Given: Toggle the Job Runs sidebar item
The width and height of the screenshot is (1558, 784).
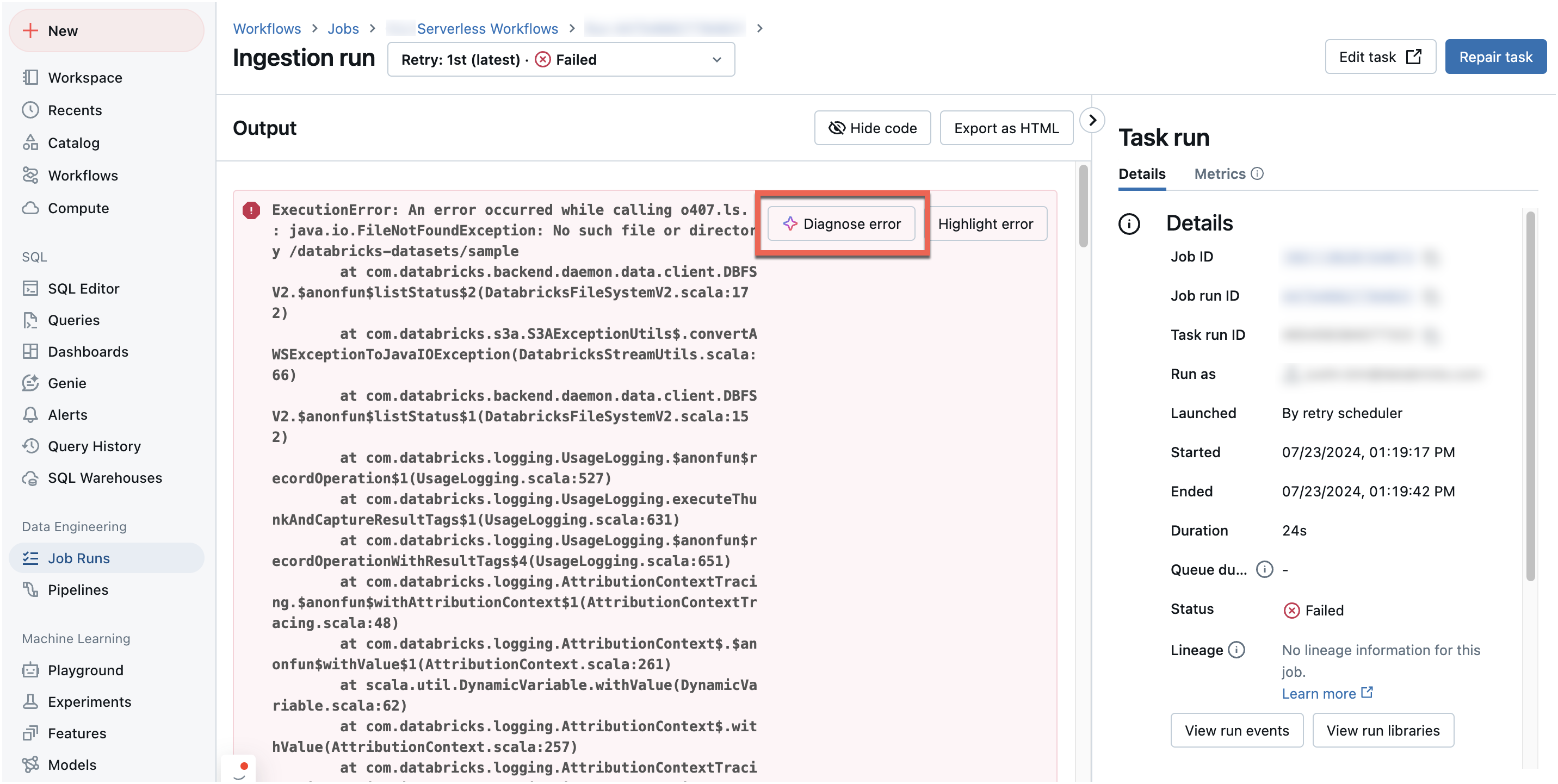Looking at the screenshot, I should click(x=78, y=557).
